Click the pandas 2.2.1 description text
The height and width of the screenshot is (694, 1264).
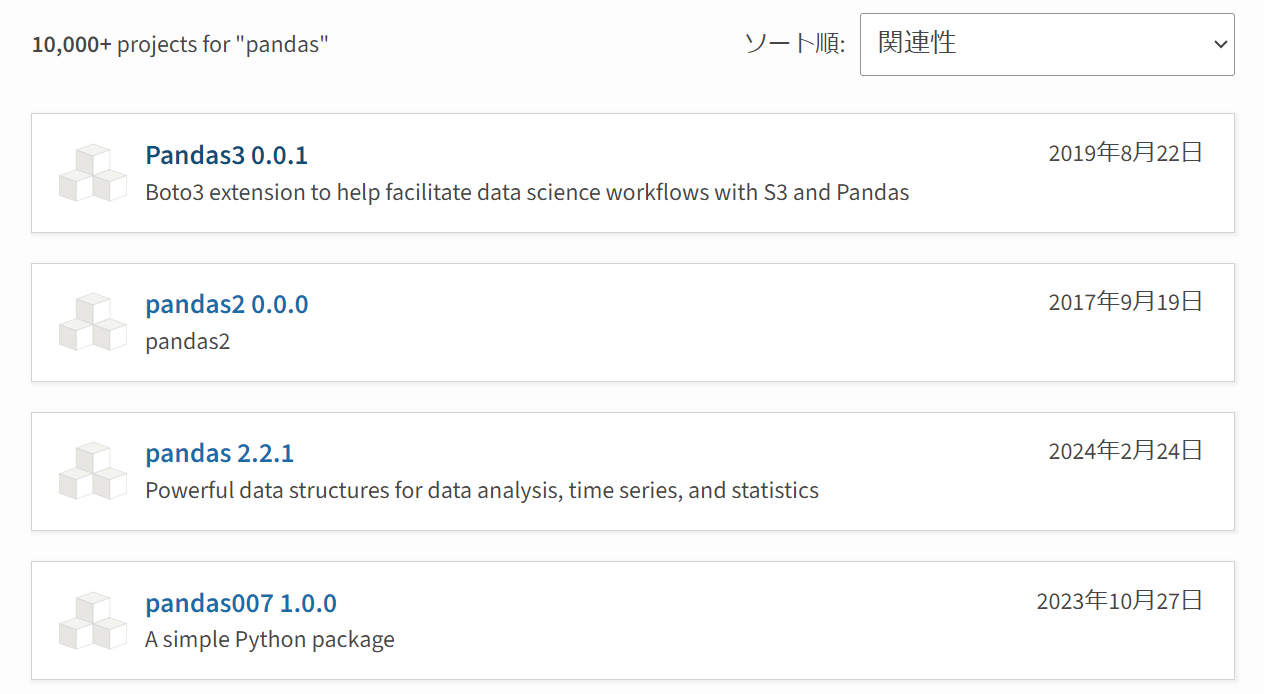[x=482, y=490]
